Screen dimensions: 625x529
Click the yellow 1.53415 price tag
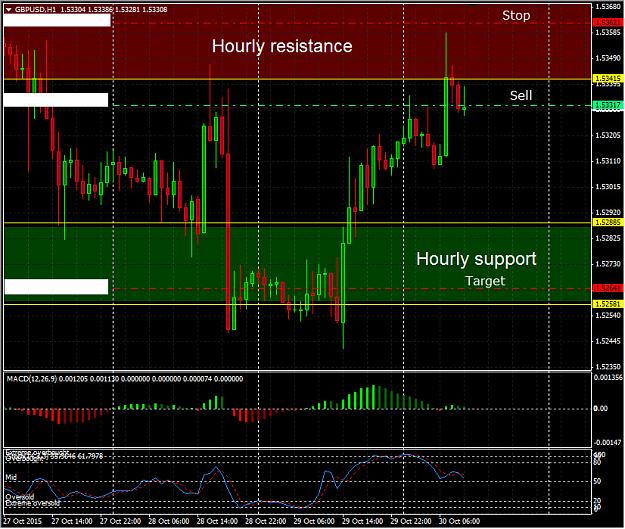(607, 78)
